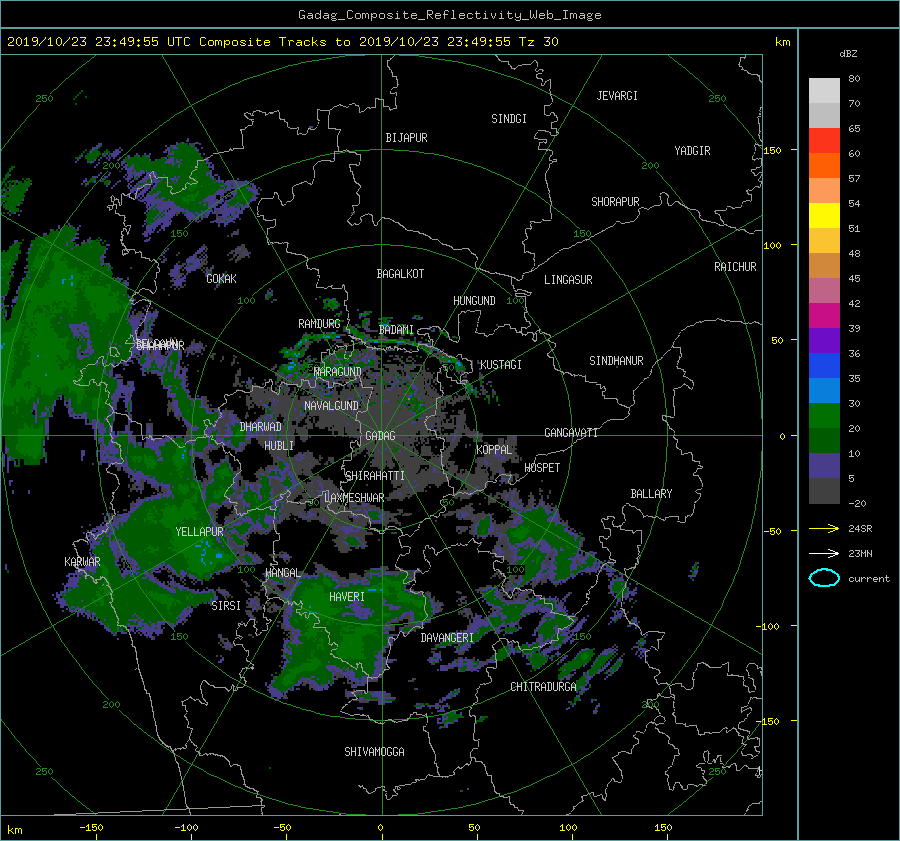Click the NARAGUND city label
Image resolution: width=900 pixels, height=841 pixels.
(x=338, y=372)
